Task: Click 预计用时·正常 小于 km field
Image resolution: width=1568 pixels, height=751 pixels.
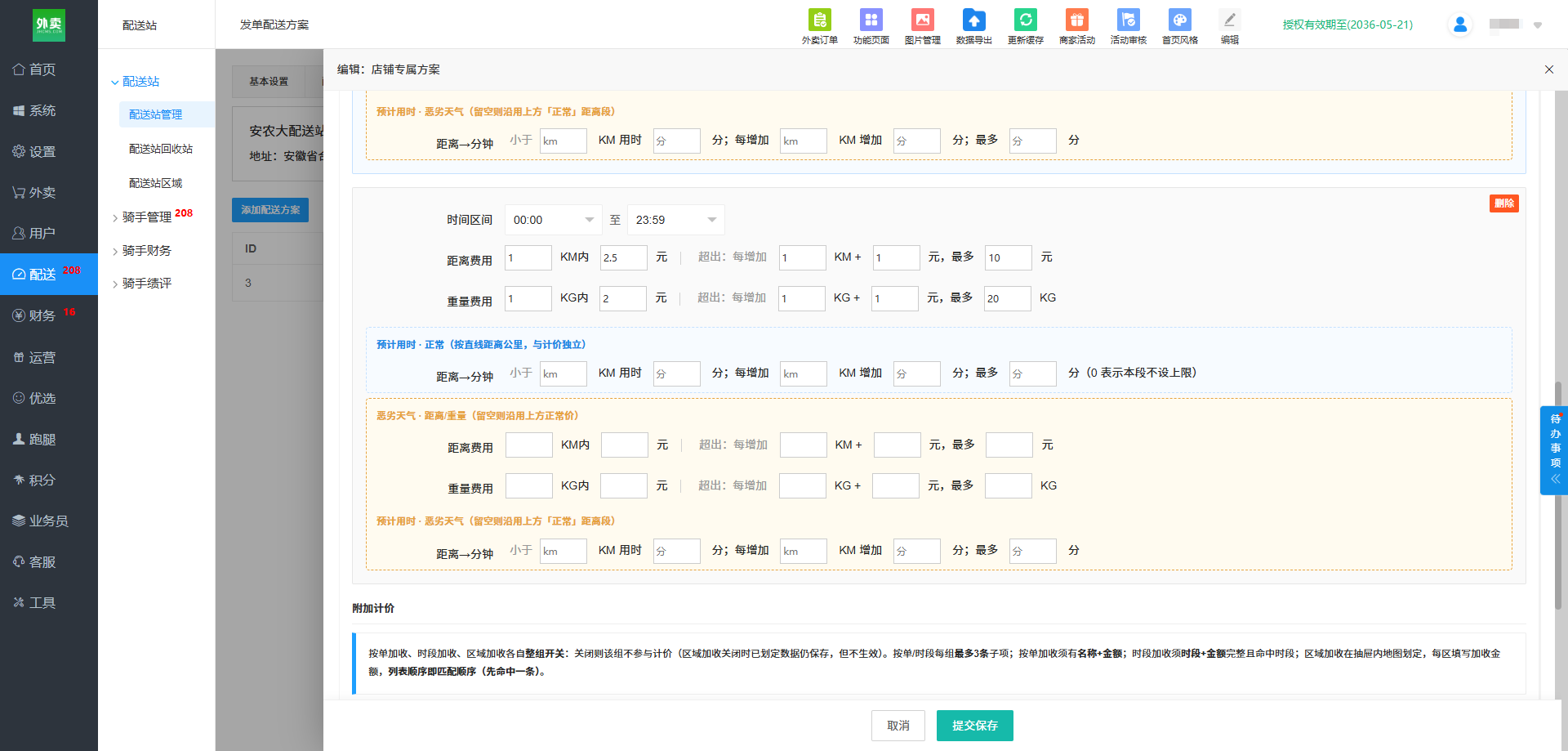Action: point(563,373)
